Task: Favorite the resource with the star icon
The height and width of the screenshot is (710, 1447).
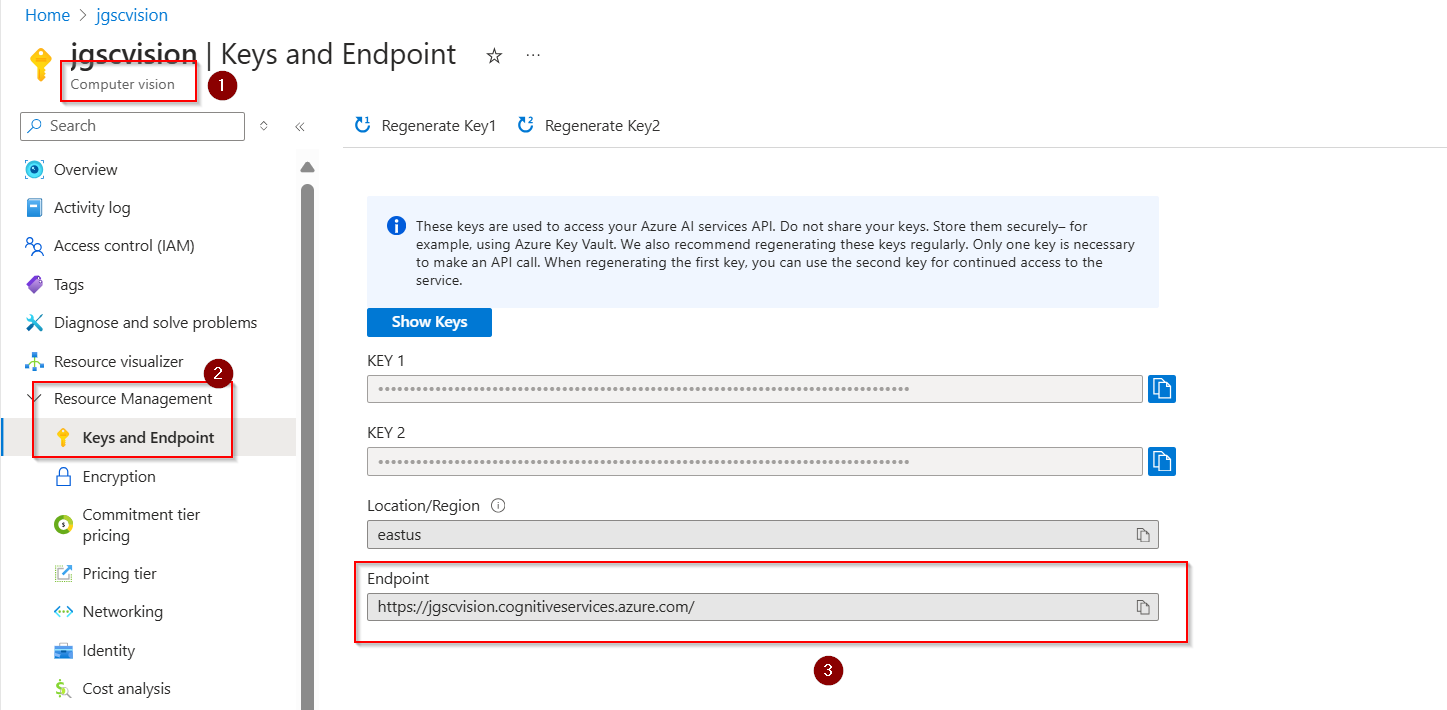Action: point(494,56)
